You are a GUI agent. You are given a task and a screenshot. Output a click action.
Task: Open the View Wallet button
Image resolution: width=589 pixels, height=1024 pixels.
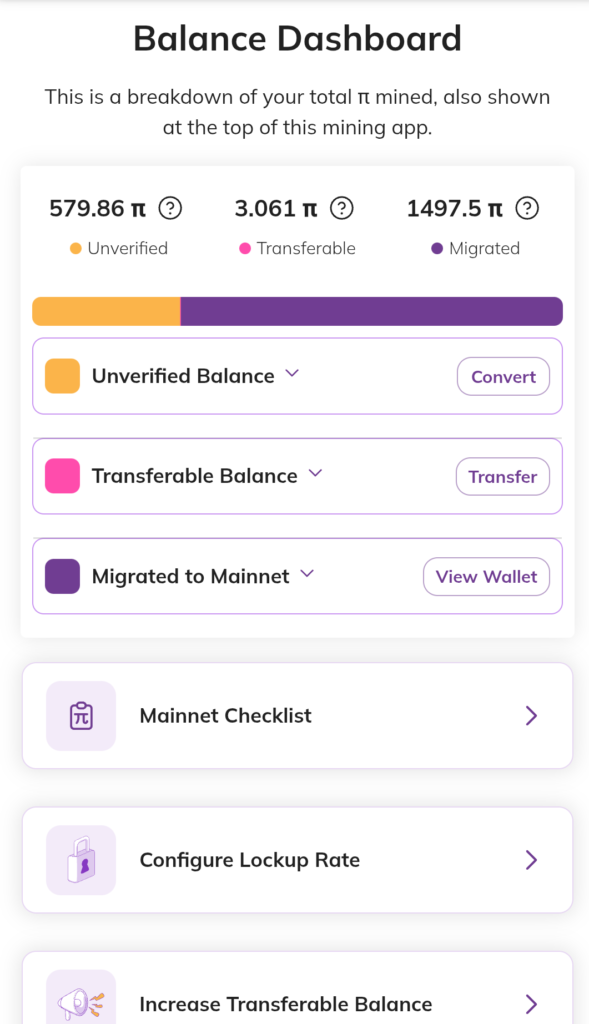486,577
